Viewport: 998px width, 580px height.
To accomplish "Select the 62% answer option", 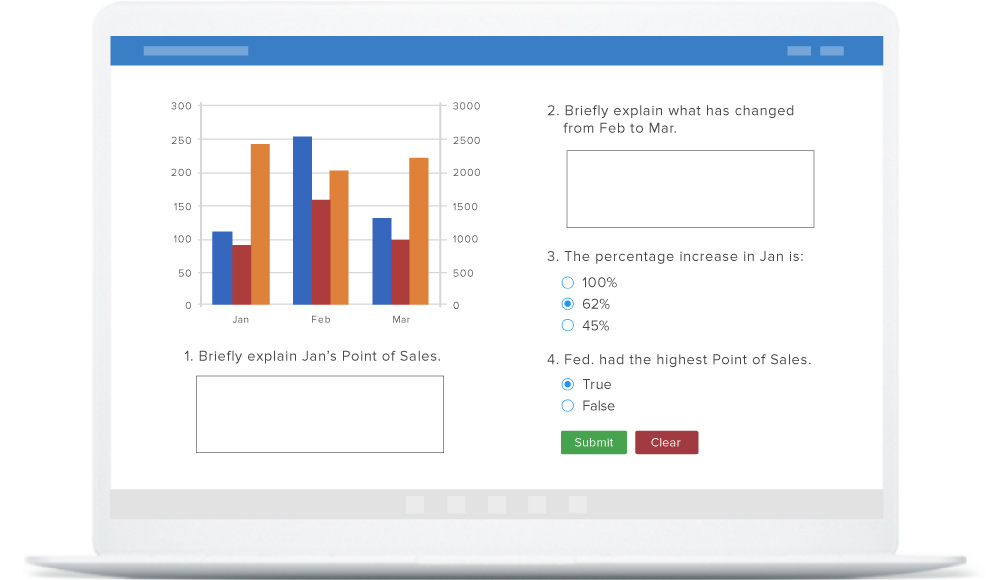I will (568, 304).
